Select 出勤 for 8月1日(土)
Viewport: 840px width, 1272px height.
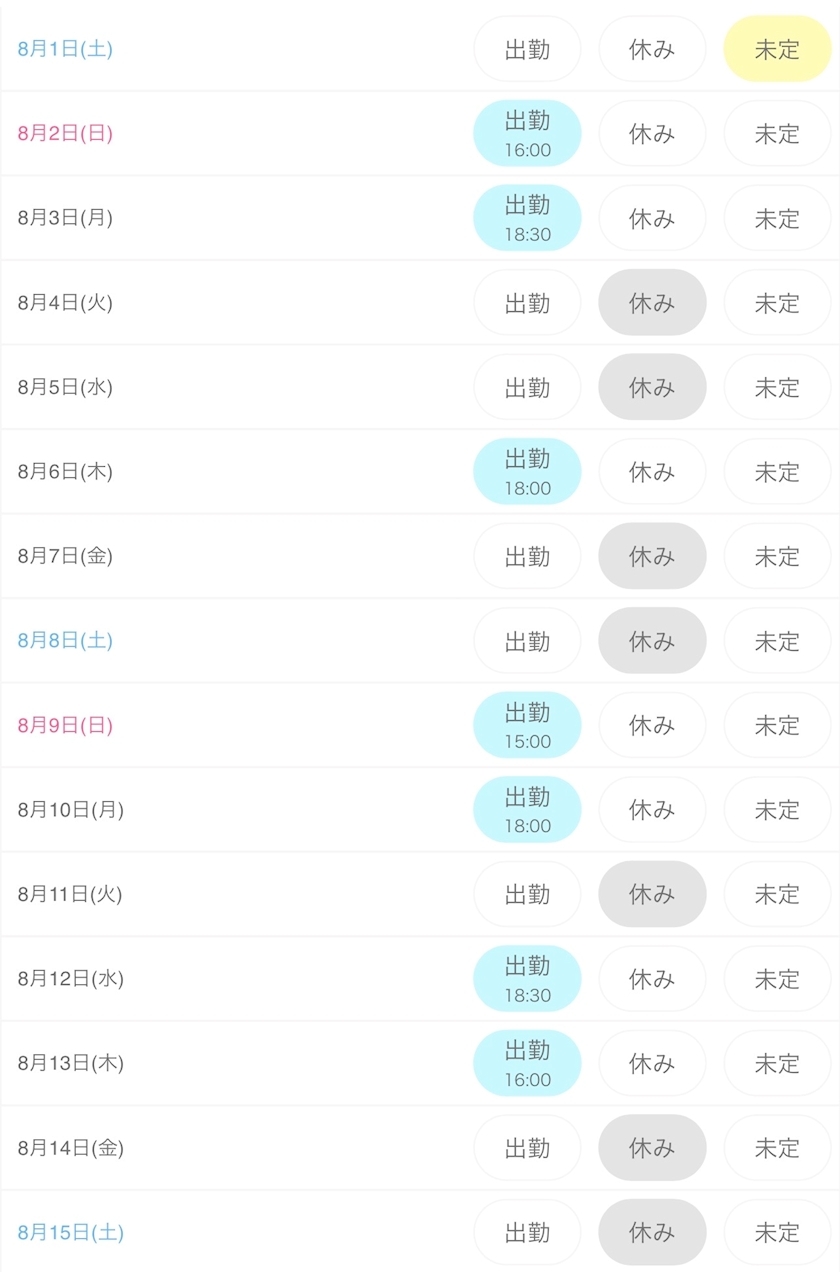pos(527,49)
